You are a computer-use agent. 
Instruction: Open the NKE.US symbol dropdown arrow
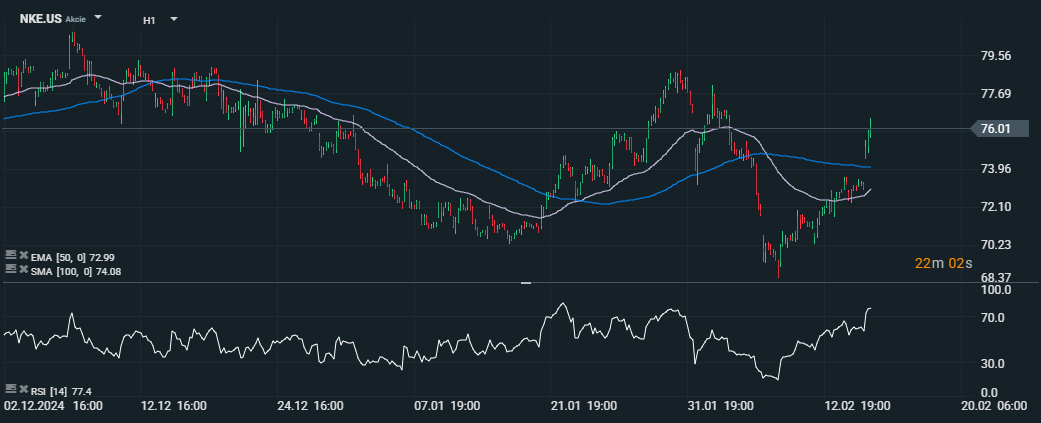click(x=98, y=17)
